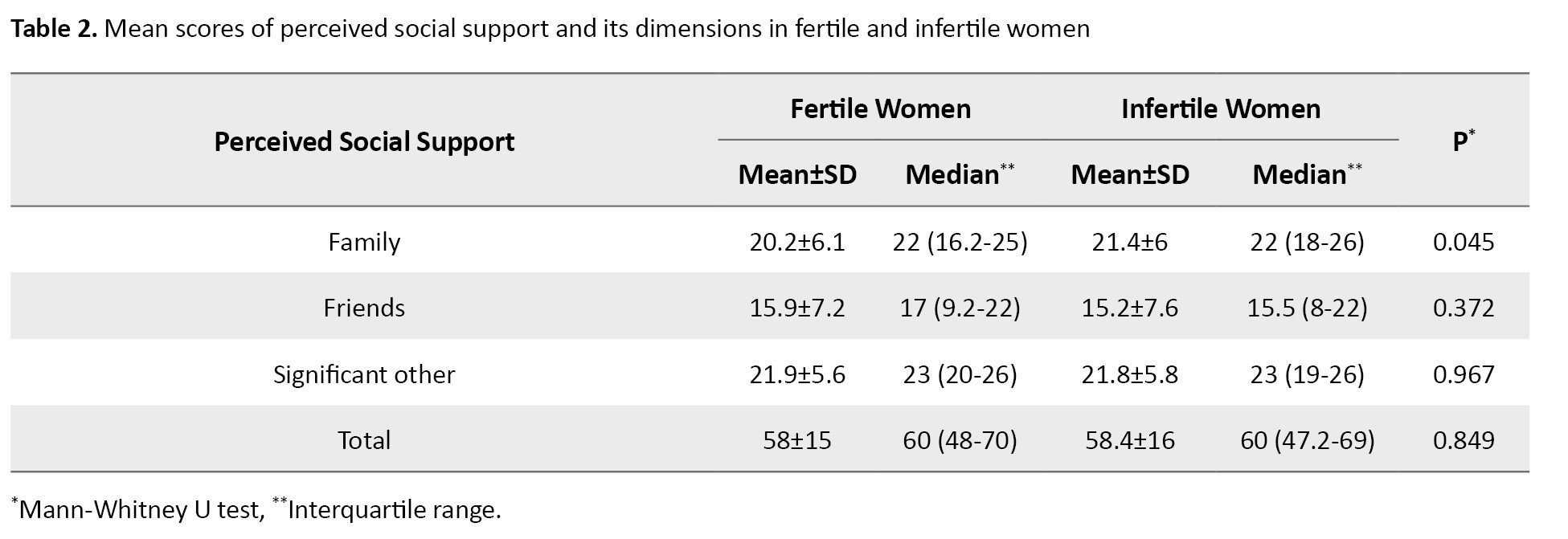Click the 20.2±6.1 Family mean cell

click(797, 242)
